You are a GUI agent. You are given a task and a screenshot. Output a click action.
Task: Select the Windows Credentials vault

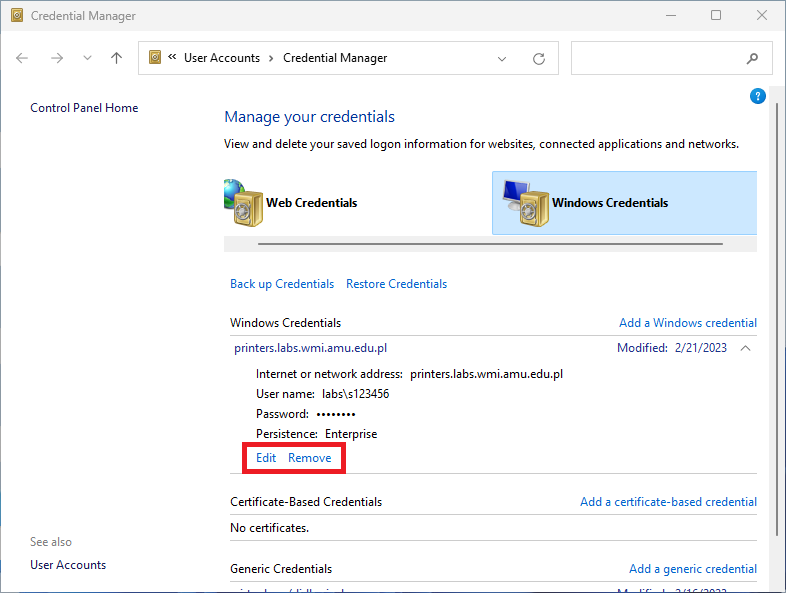coord(624,203)
